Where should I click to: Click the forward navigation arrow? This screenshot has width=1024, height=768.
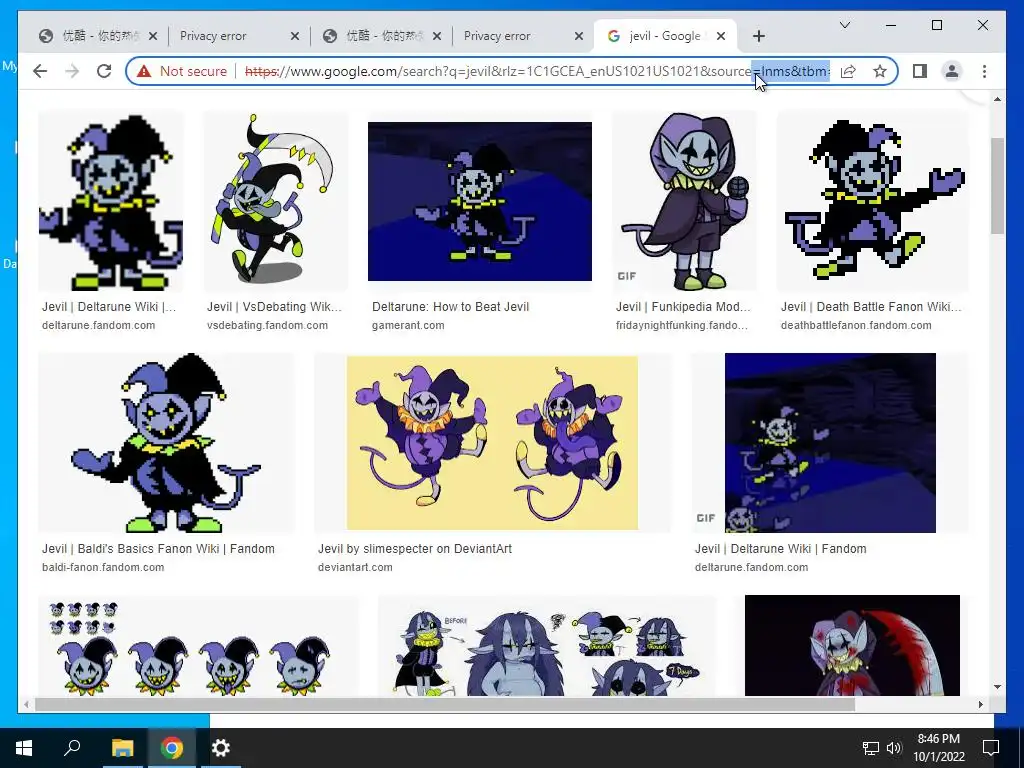pos(72,71)
